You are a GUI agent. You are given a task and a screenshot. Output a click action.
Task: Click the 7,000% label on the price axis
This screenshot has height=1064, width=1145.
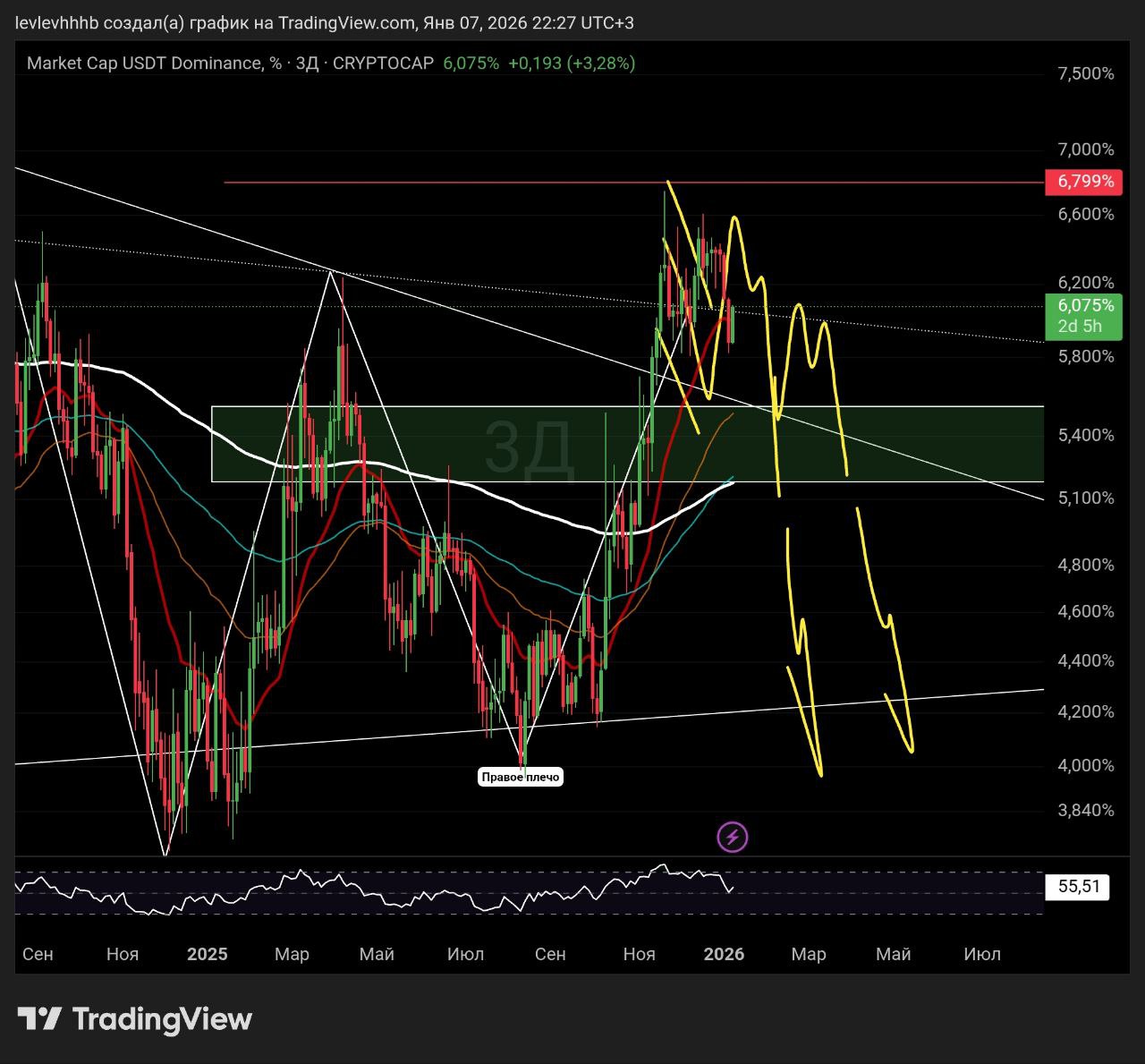click(1085, 149)
